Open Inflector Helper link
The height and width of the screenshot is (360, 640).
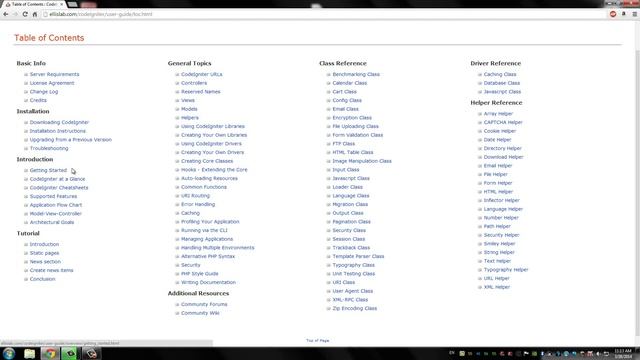(x=502, y=200)
